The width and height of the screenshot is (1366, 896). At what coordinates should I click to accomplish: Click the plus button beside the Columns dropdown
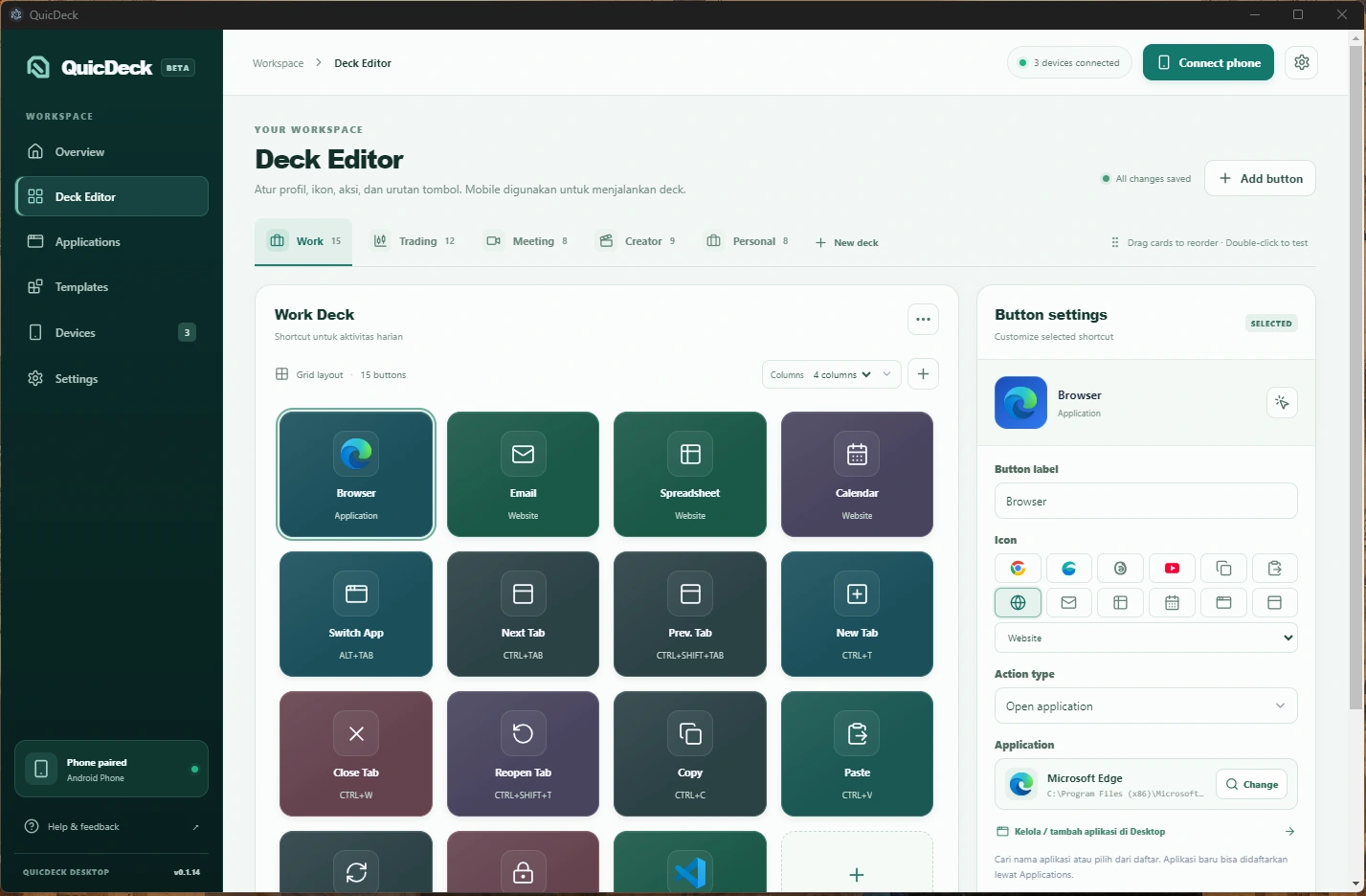point(923,374)
